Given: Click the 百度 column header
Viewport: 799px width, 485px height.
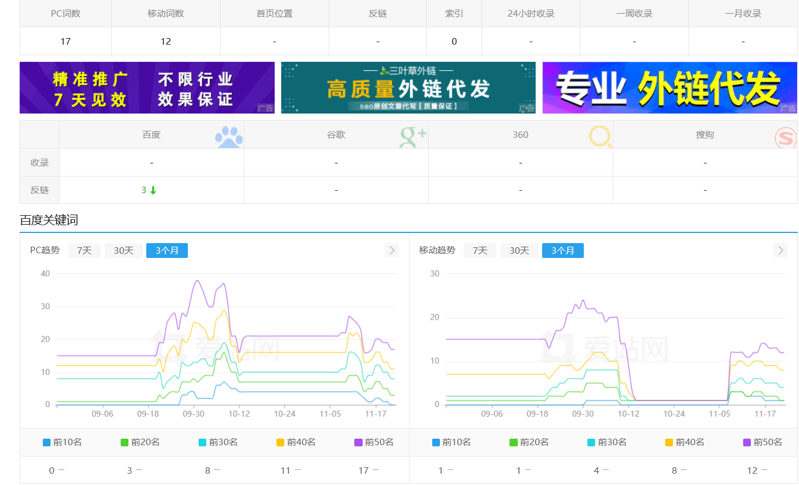Looking at the screenshot, I should click(151, 134).
